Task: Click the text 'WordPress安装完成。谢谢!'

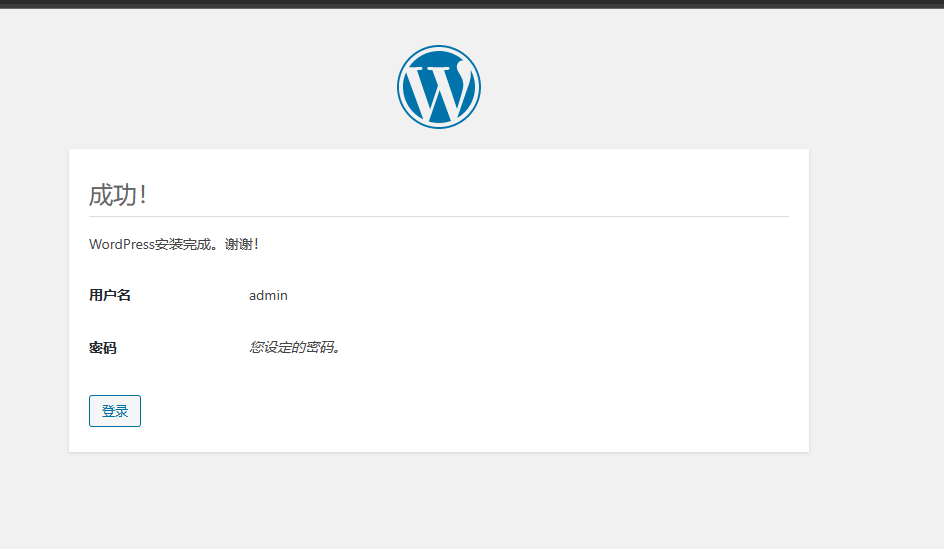Action: click(174, 244)
